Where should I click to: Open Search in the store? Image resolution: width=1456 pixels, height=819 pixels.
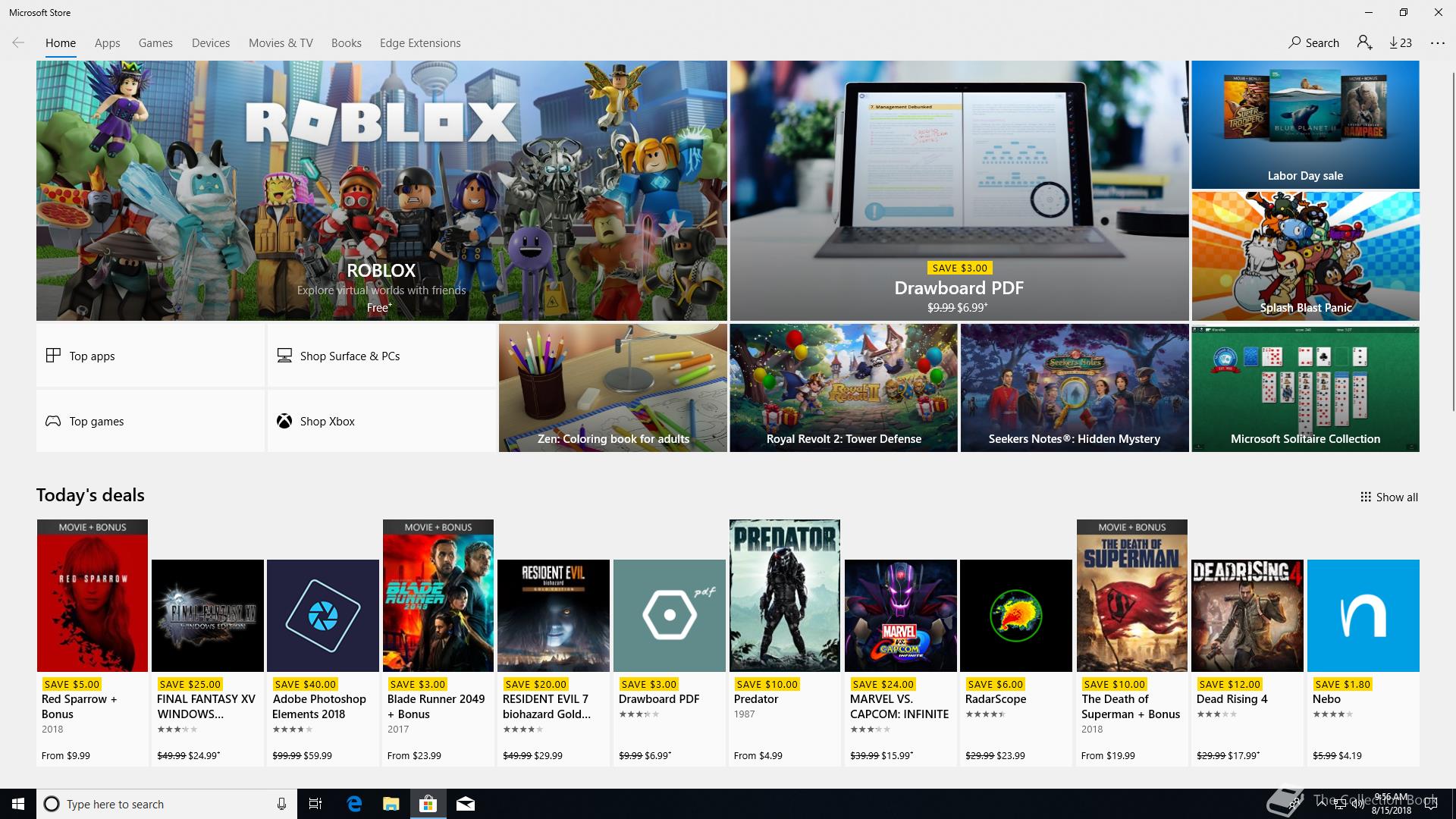tap(1314, 43)
